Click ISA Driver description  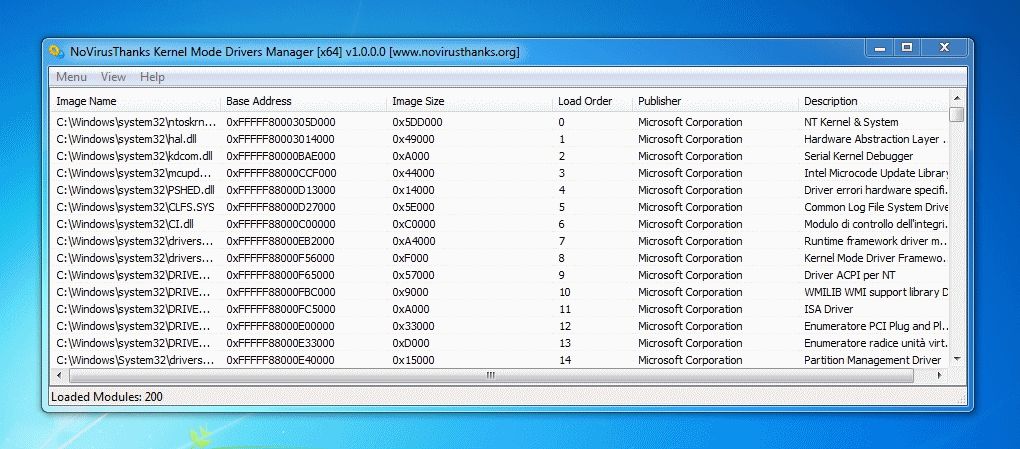tap(828, 309)
